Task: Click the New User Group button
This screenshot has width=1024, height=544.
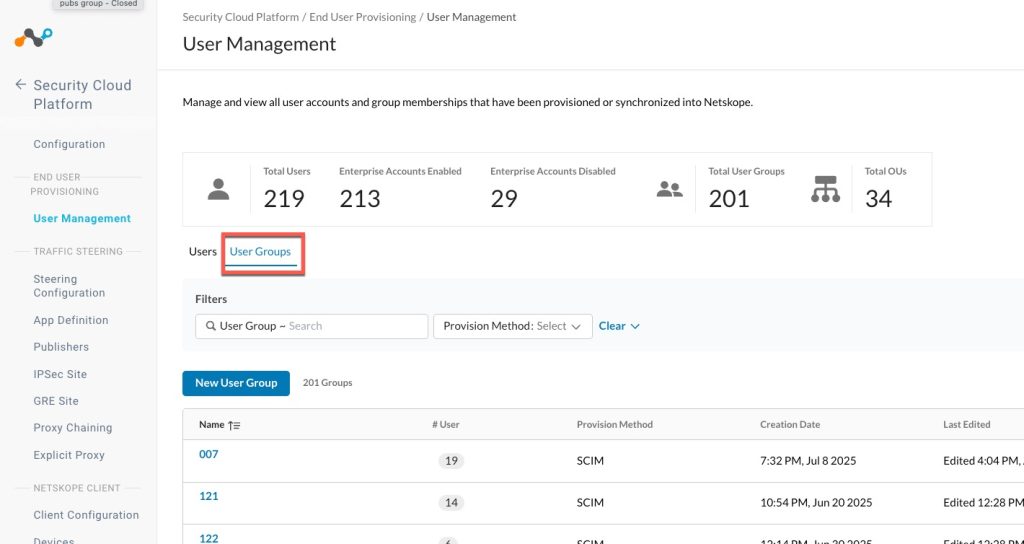Action: [x=236, y=383]
